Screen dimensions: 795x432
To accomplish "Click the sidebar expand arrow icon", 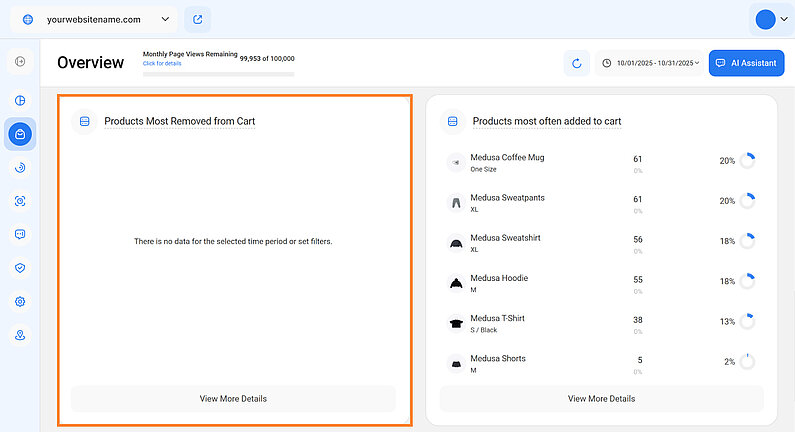I will point(20,62).
